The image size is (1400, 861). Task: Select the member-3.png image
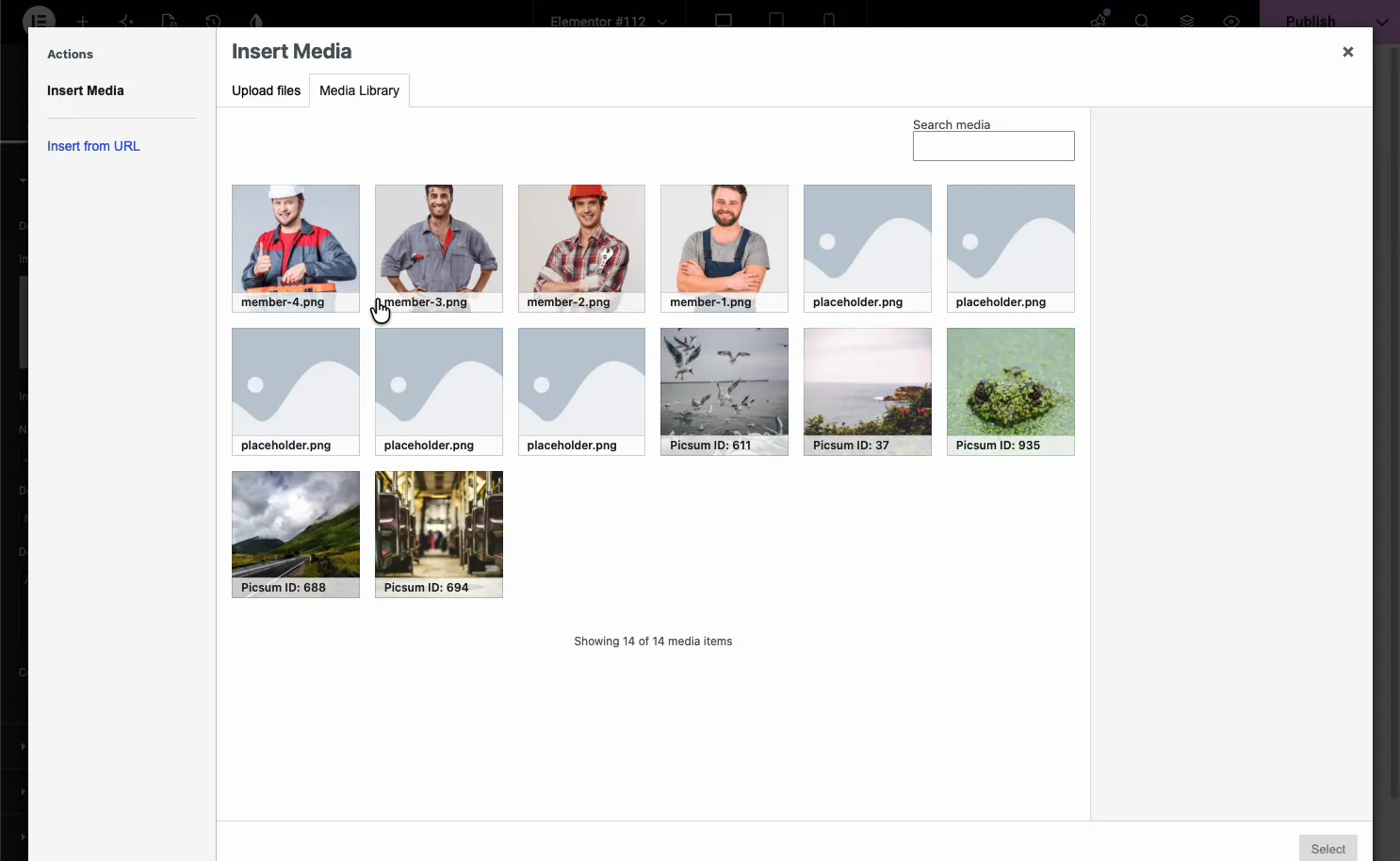click(x=439, y=249)
